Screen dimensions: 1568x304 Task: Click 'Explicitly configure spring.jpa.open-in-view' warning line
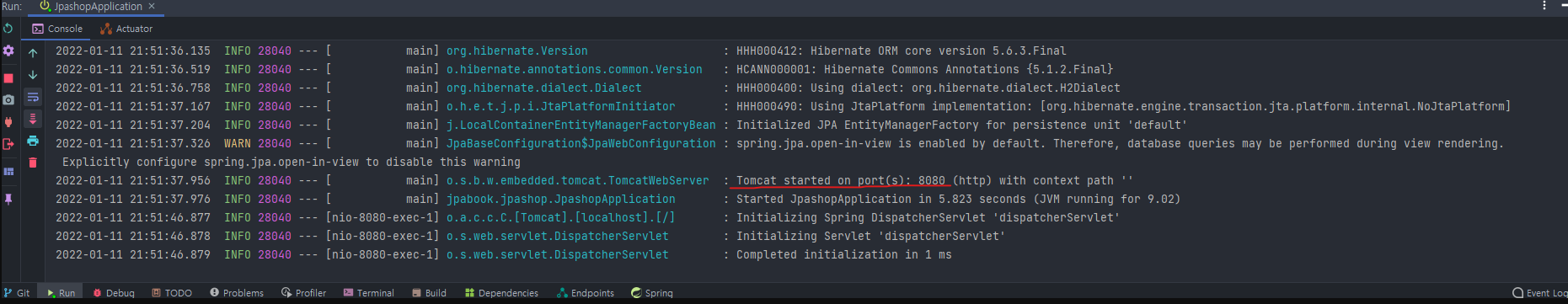(x=292, y=162)
